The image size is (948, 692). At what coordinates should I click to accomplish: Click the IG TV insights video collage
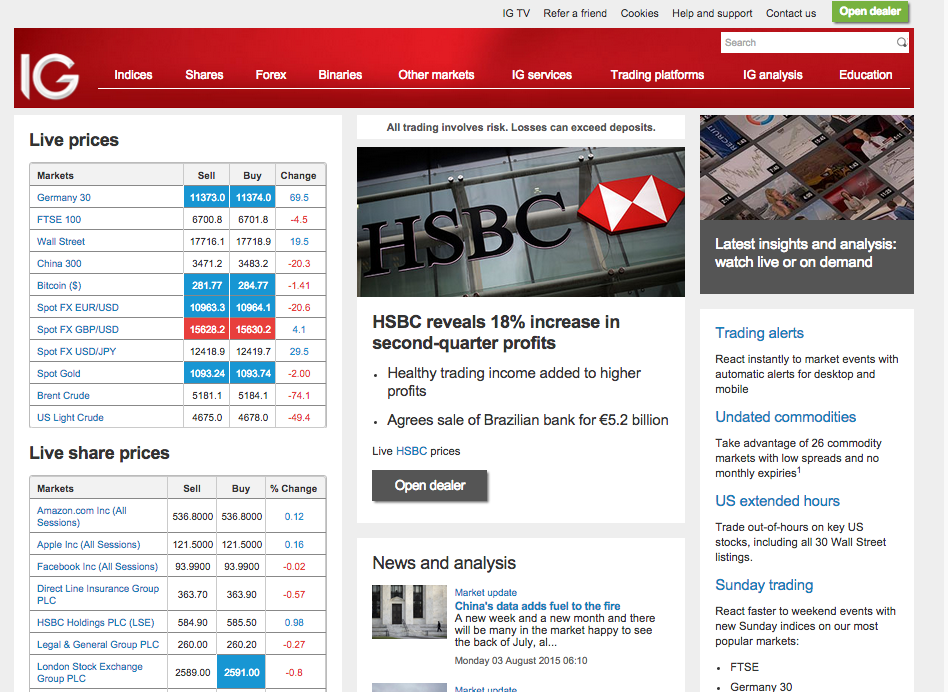pos(807,167)
